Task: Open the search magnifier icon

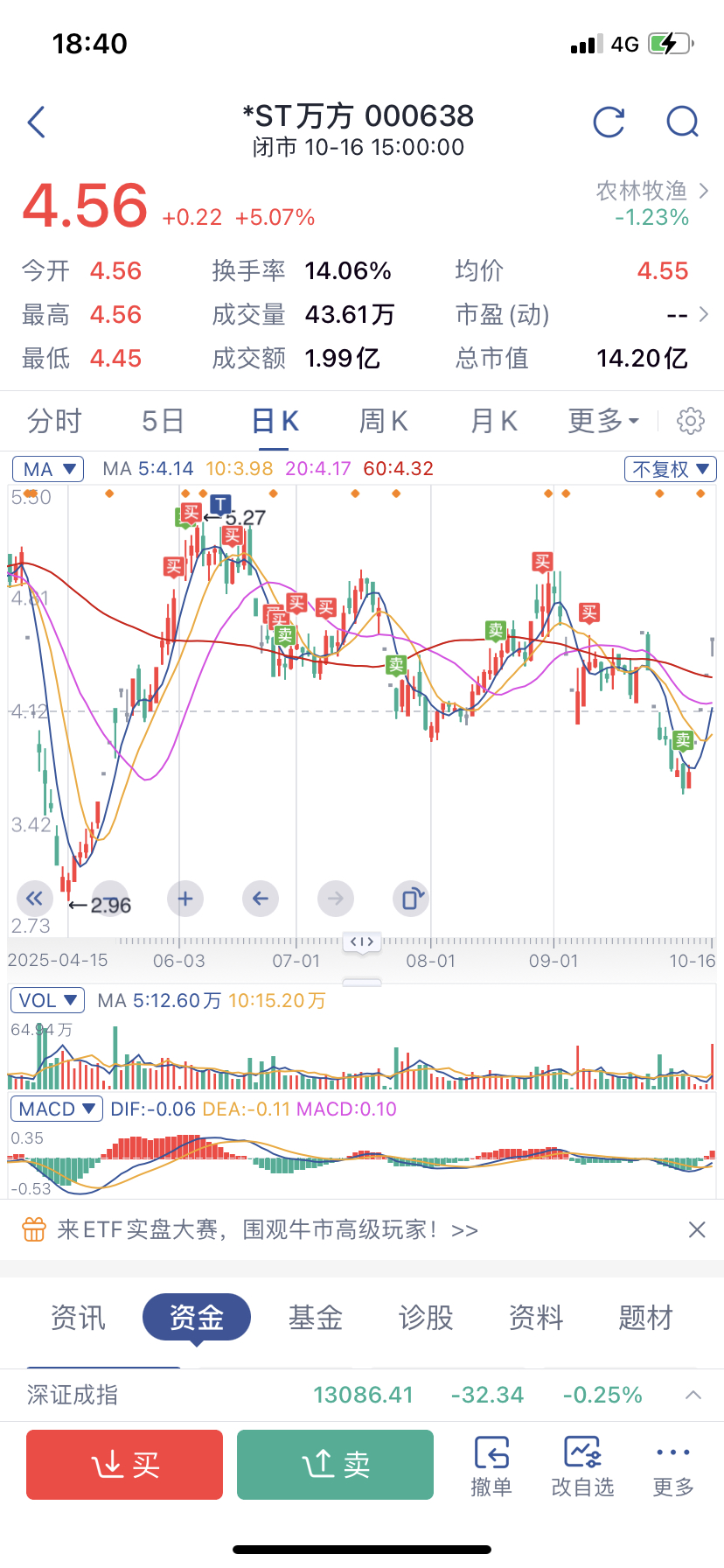Action: click(x=682, y=122)
